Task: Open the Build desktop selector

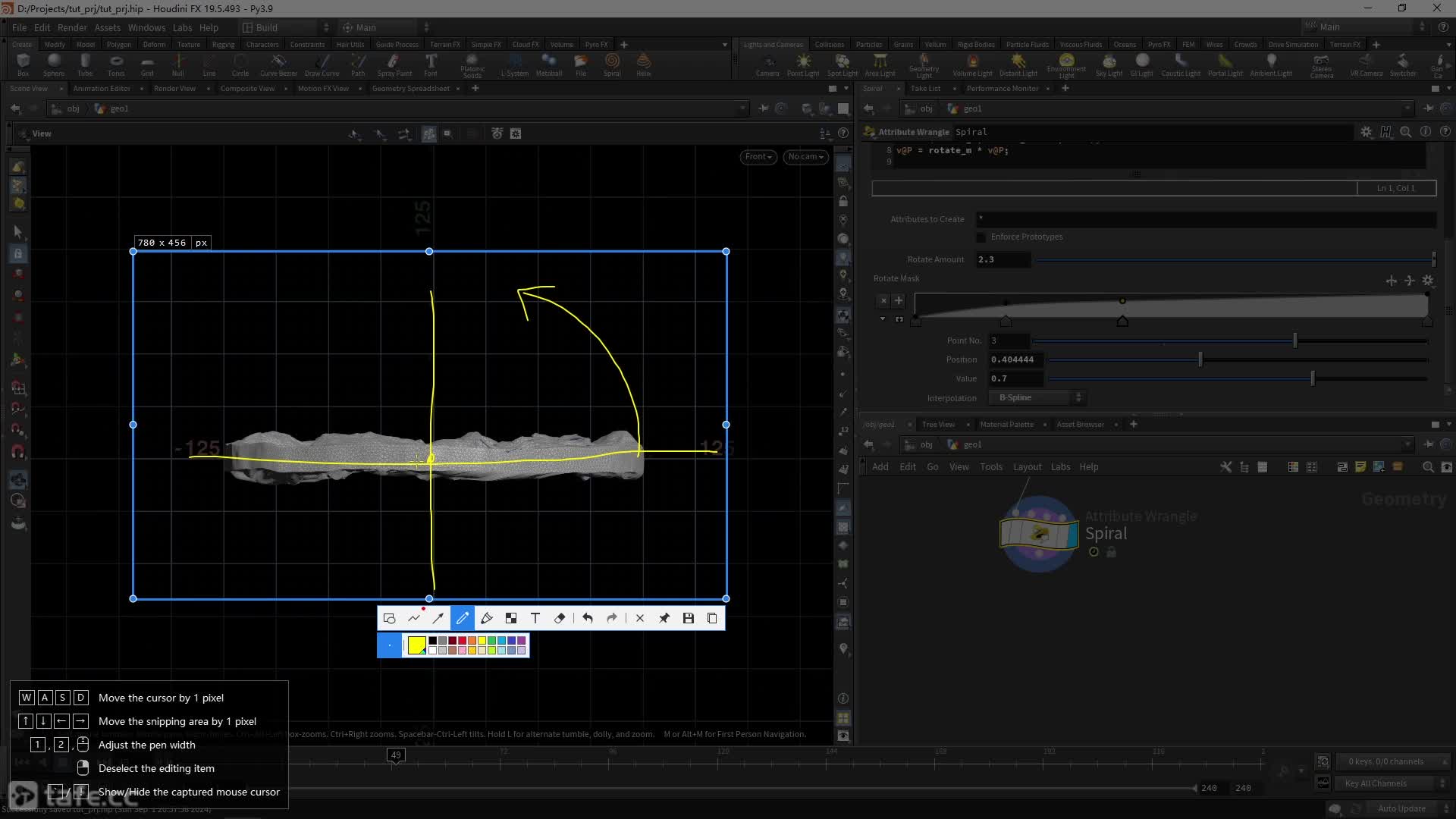Action: [285, 27]
